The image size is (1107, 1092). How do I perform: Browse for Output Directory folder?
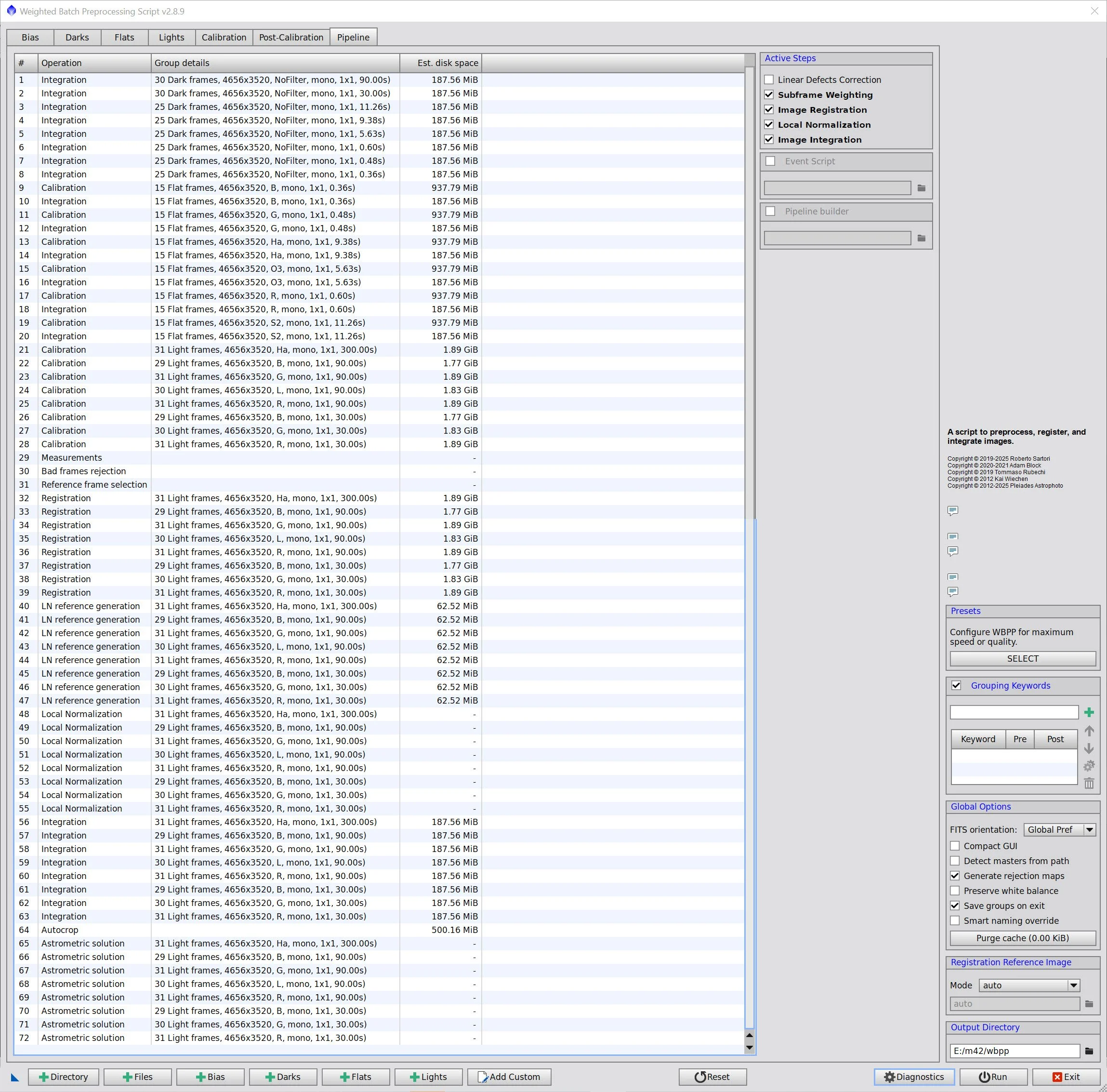point(1089,1051)
